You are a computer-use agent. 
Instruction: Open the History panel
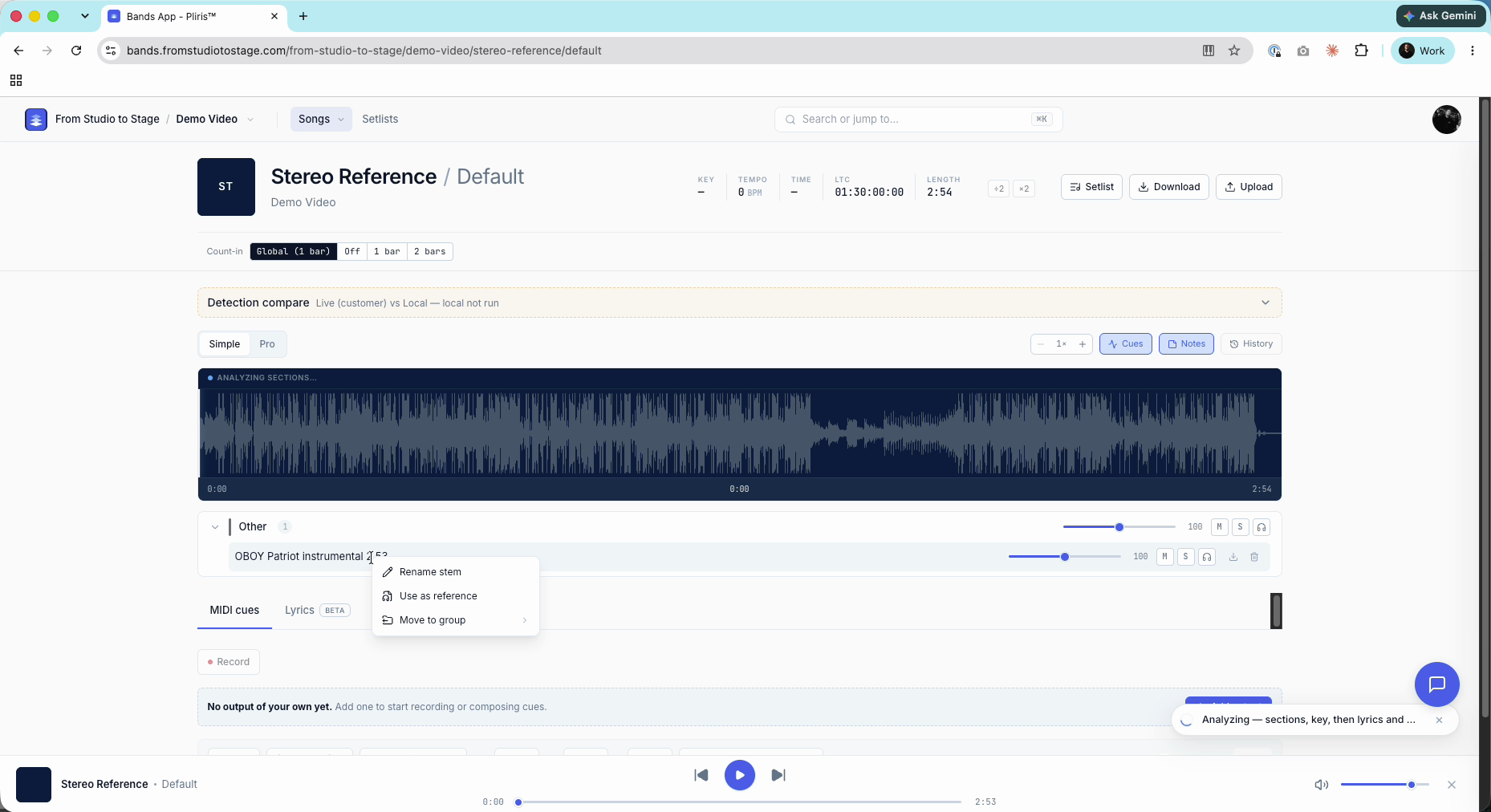click(x=1251, y=344)
